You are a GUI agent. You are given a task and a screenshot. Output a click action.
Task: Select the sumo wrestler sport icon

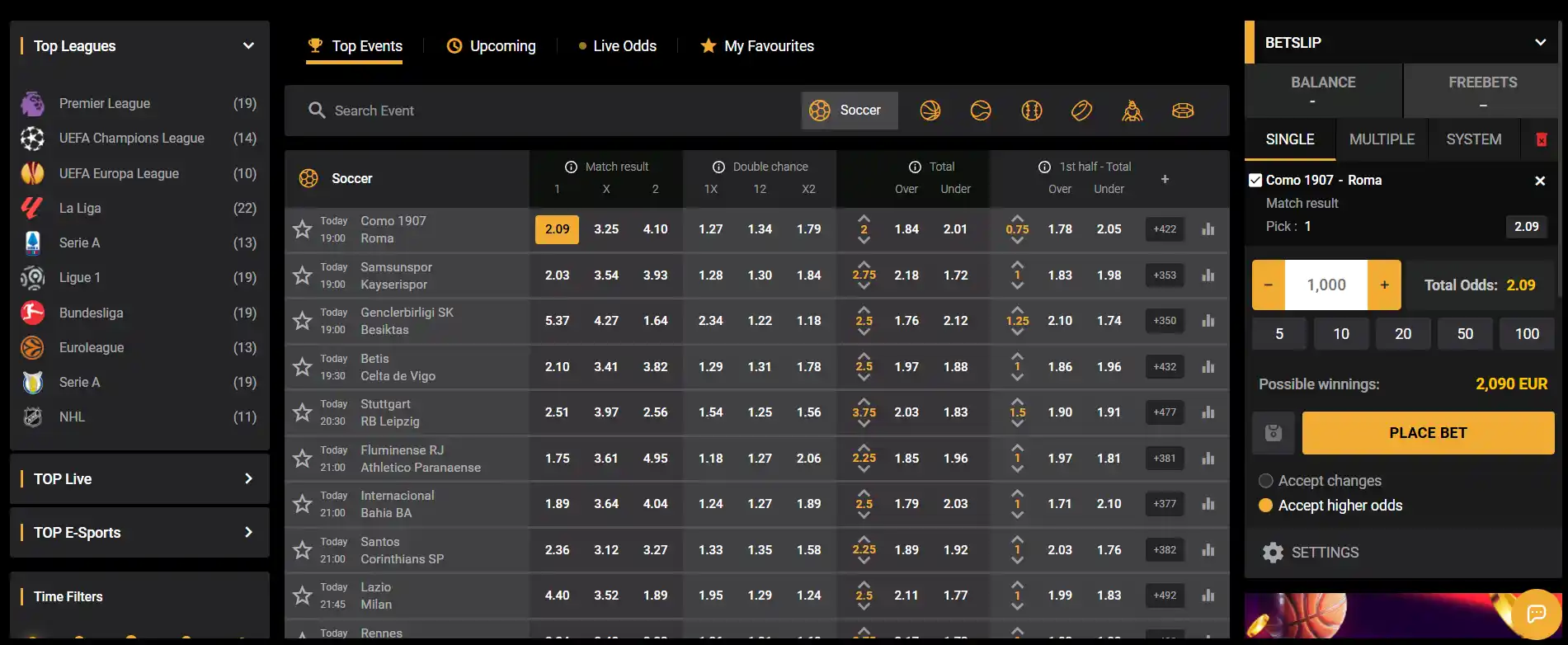[1132, 111]
